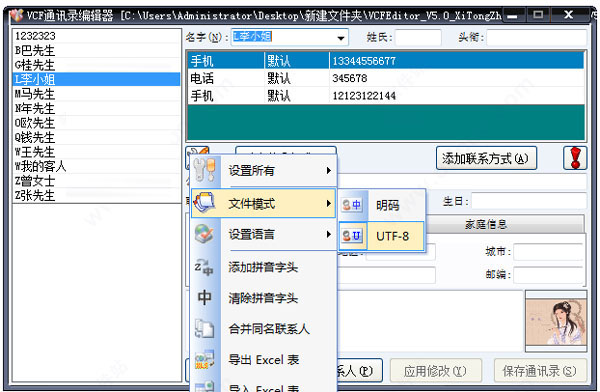The image size is (600, 392).
Task: Click the globe icon beside 设置语言
Action: pos(204,234)
